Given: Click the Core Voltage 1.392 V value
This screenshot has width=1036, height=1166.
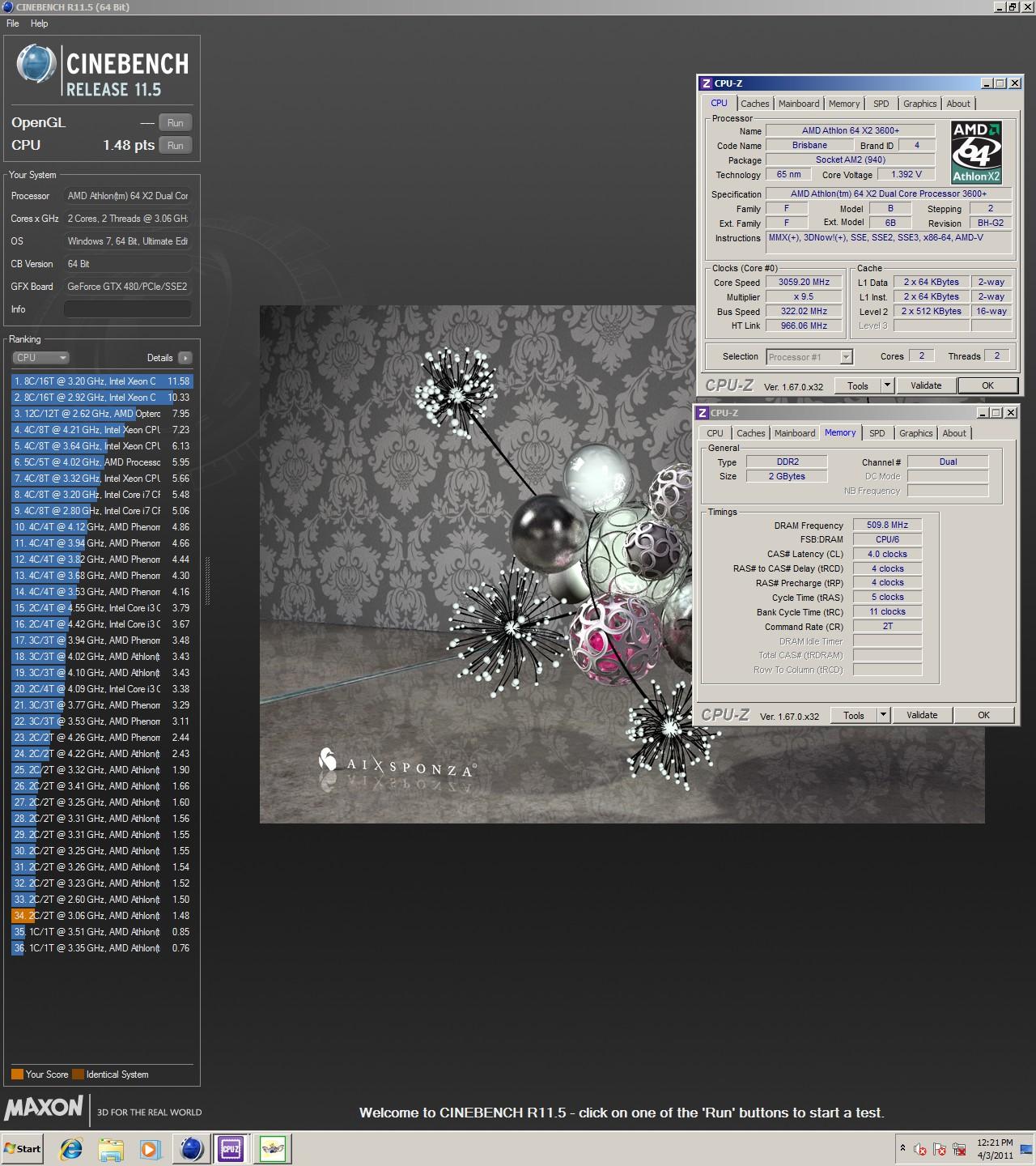Looking at the screenshot, I should (x=906, y=175).
